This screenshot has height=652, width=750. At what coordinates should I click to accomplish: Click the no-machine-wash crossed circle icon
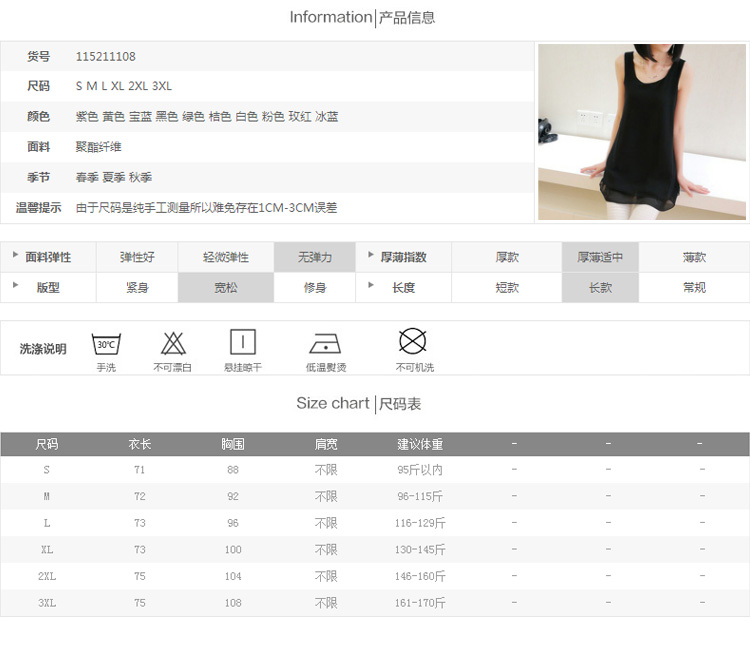[x=413, y=341]
